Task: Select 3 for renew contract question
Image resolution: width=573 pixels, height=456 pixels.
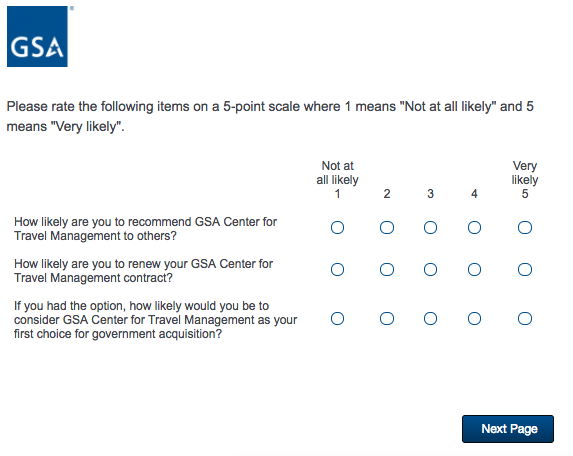Action: pyautogui.click(x=430, y=270)
